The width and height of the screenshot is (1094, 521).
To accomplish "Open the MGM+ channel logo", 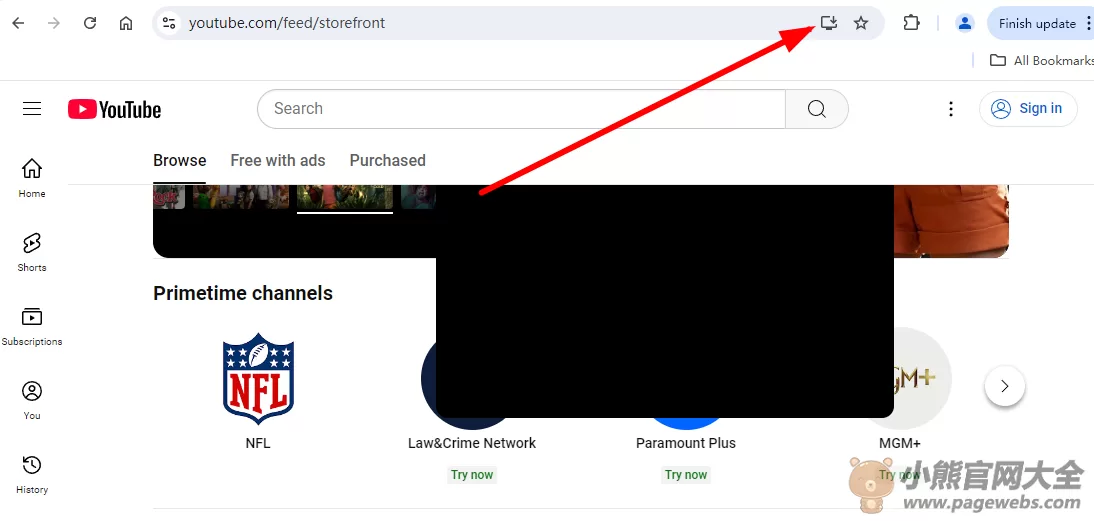I will coord(924,379).
